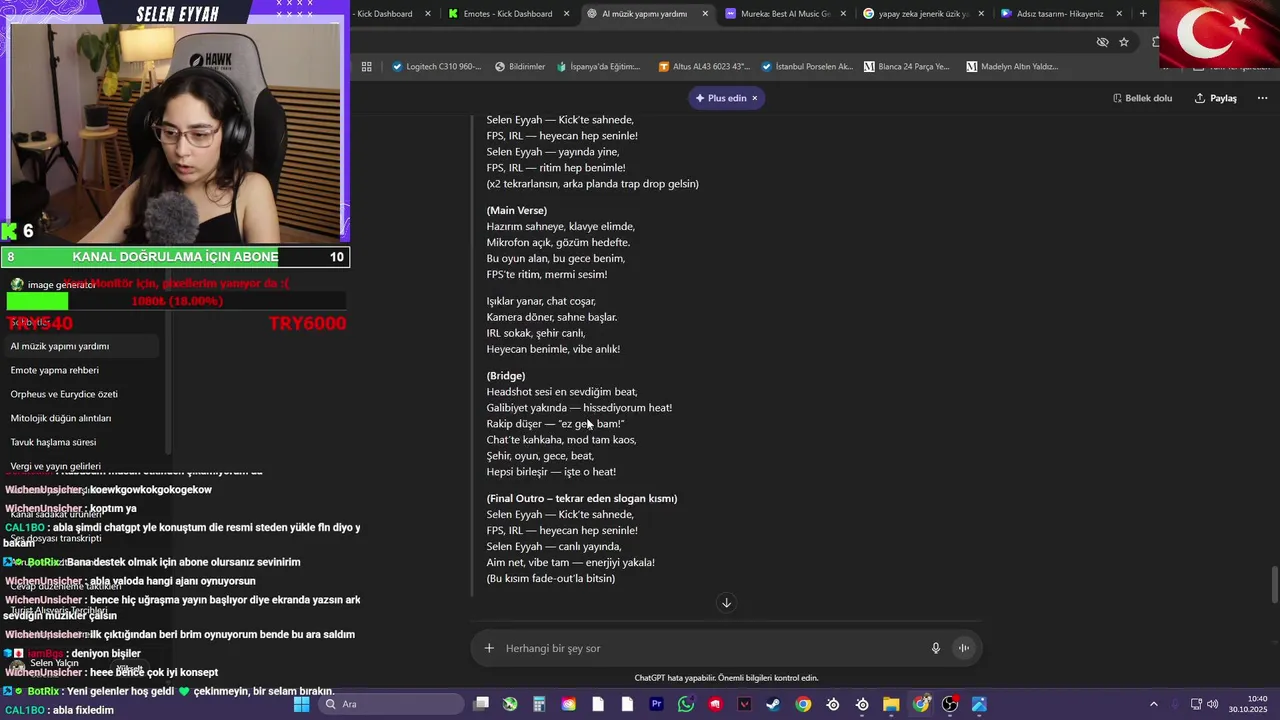Start voice mode with the waveform icon
This screenshot has width=1280, height=720.
(964, 648)
